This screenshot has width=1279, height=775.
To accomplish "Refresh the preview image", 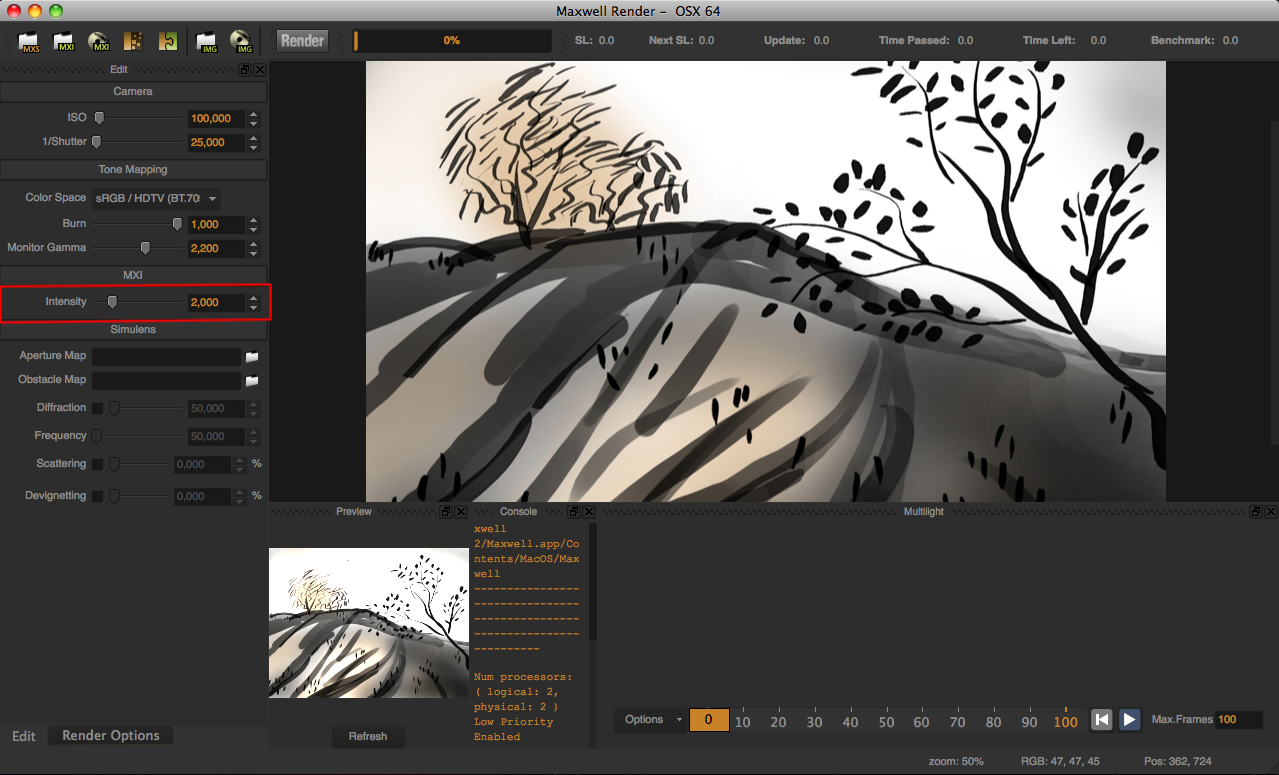I will [x=368, y=736].
